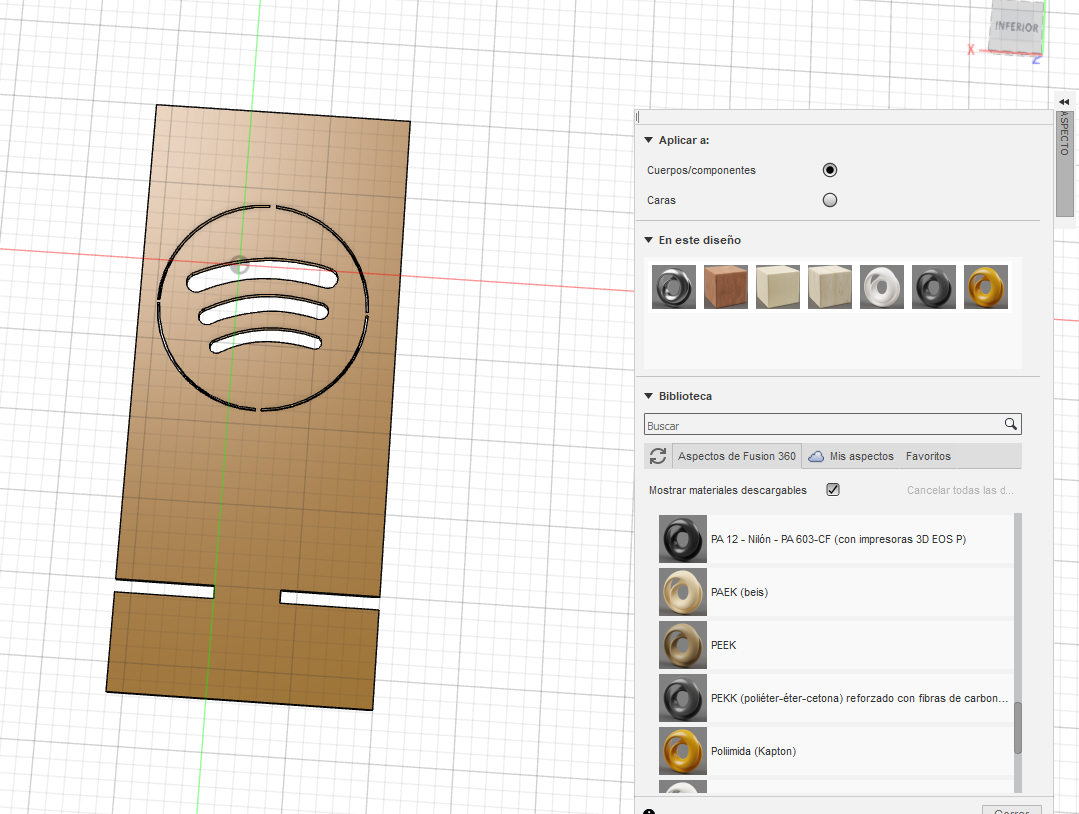Select the PEEK material thumbnail

click(x=683, y=645)
